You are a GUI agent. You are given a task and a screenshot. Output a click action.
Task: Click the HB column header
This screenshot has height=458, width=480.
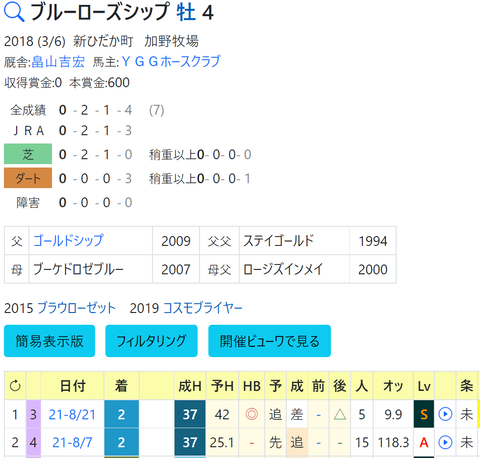[252, 386]
